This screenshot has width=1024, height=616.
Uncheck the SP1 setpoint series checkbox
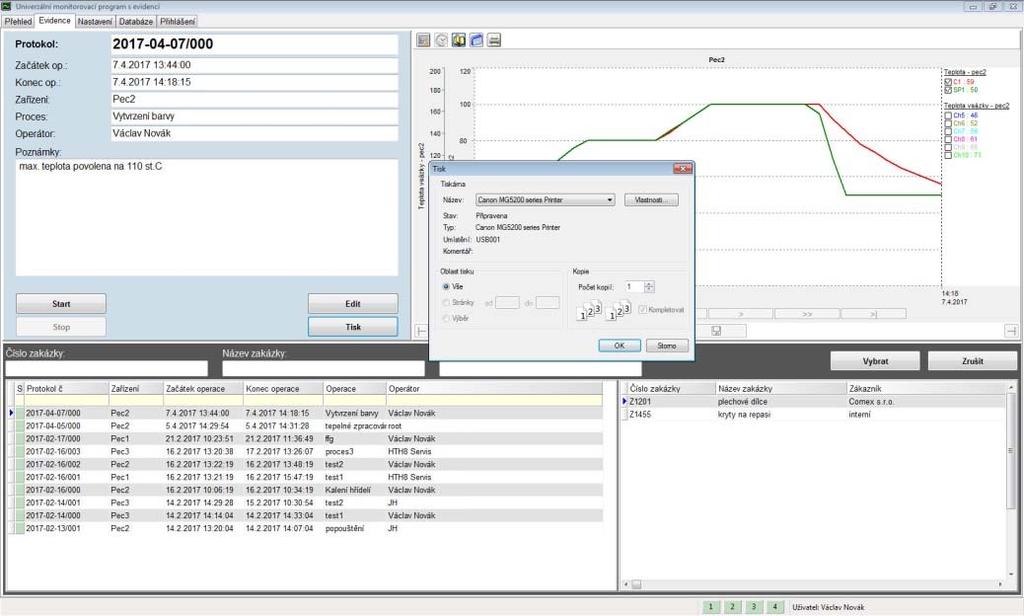(x=948, y=90)
